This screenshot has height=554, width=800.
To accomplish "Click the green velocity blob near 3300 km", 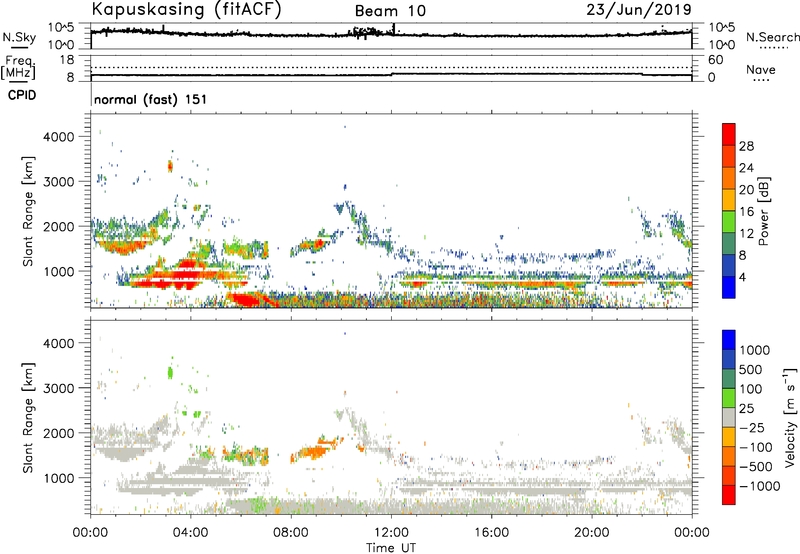I will 170,373.
